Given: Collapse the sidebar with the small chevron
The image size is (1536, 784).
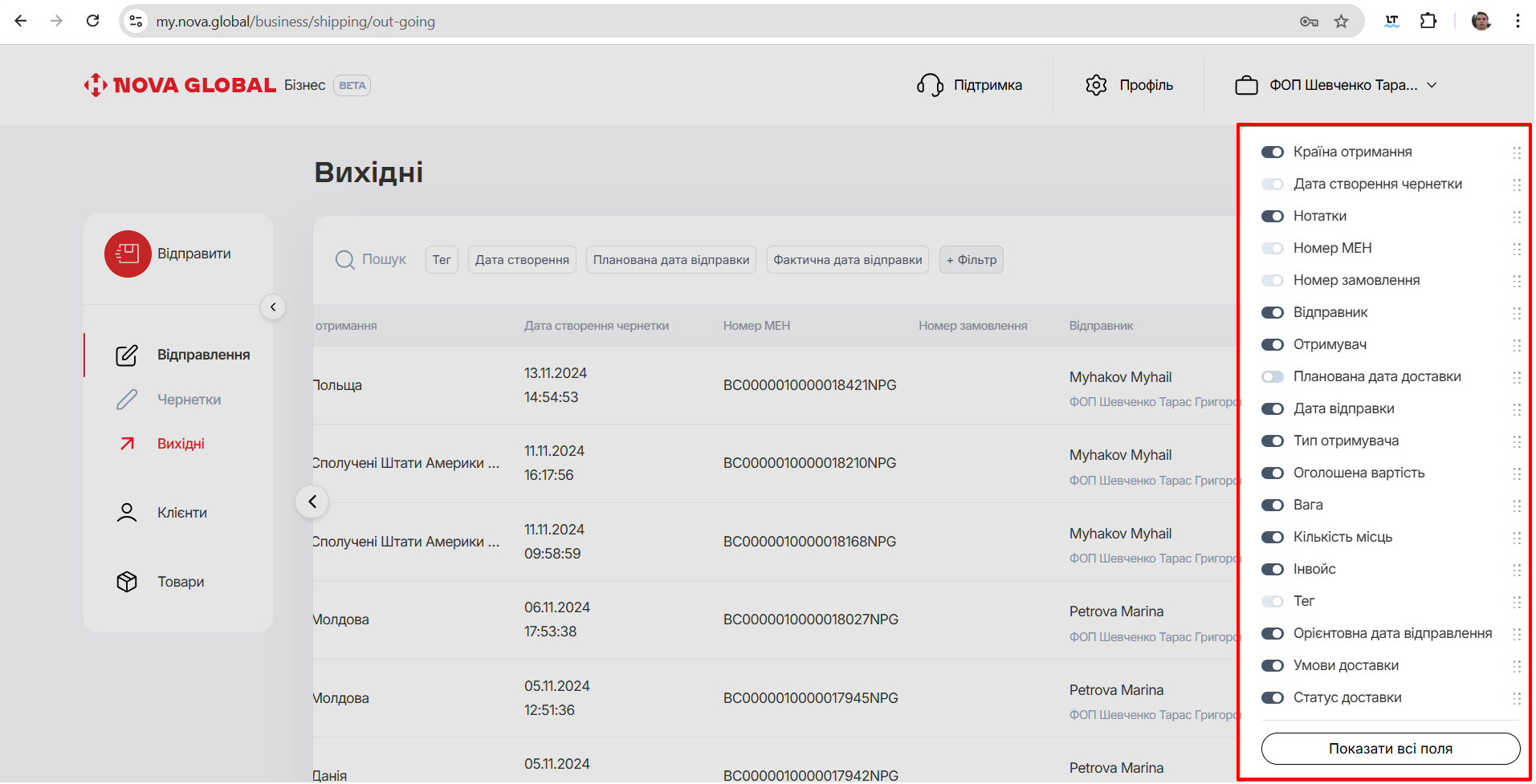Looking at the screenshot, I should [x=273, y=307].
